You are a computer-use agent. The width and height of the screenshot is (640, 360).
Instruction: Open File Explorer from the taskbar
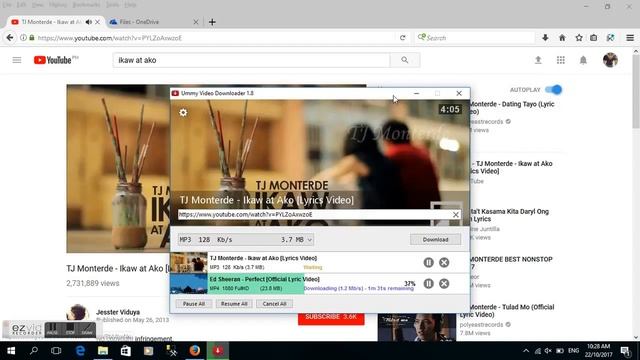tap(103, 351)
